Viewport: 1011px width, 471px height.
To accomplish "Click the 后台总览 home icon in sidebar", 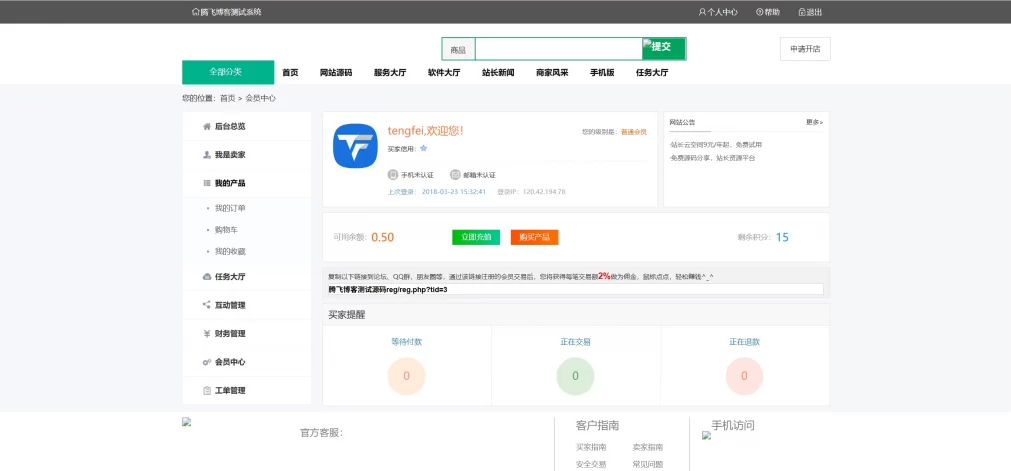I will pos(207,127).
